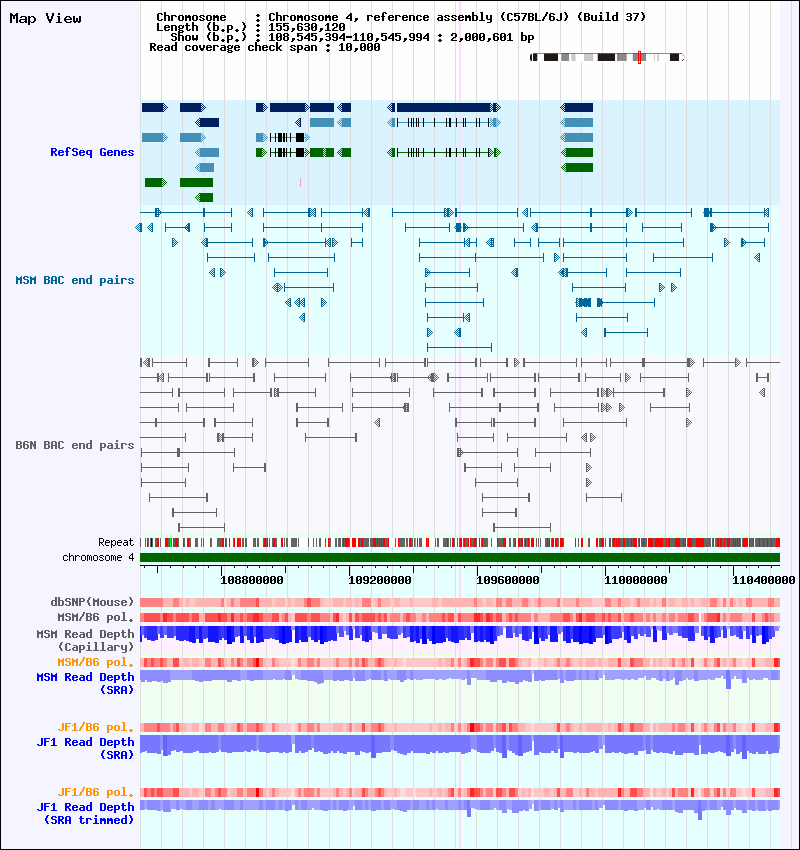Click the Map View title
The image size is (800, 850).
click(46, 18)
